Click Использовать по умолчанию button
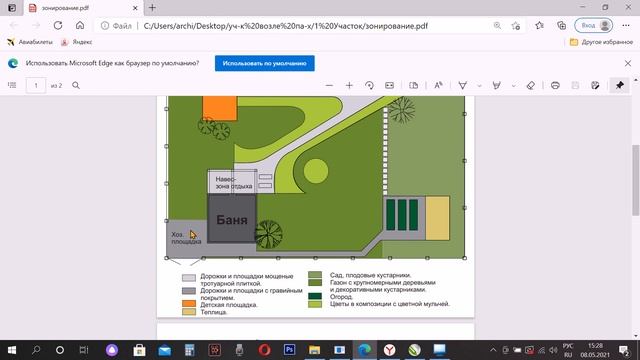Screen dimensions: 640x360 [264, 63]
